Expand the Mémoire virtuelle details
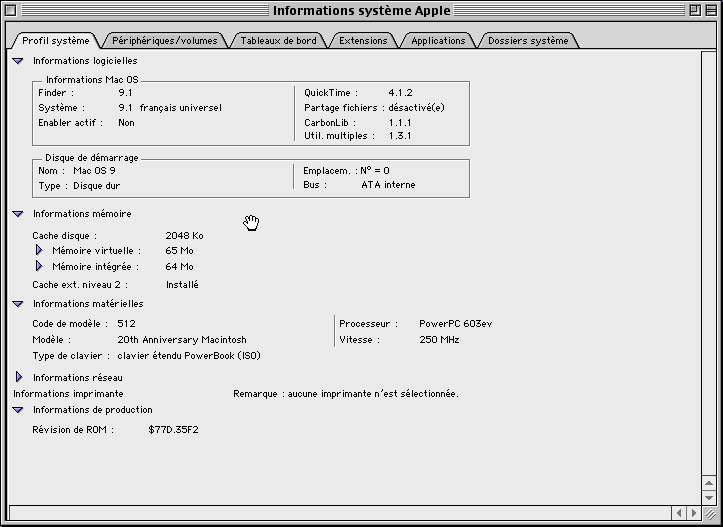This screenshot has width=723, height=527. pyautogui.click(x=39, y=250)
